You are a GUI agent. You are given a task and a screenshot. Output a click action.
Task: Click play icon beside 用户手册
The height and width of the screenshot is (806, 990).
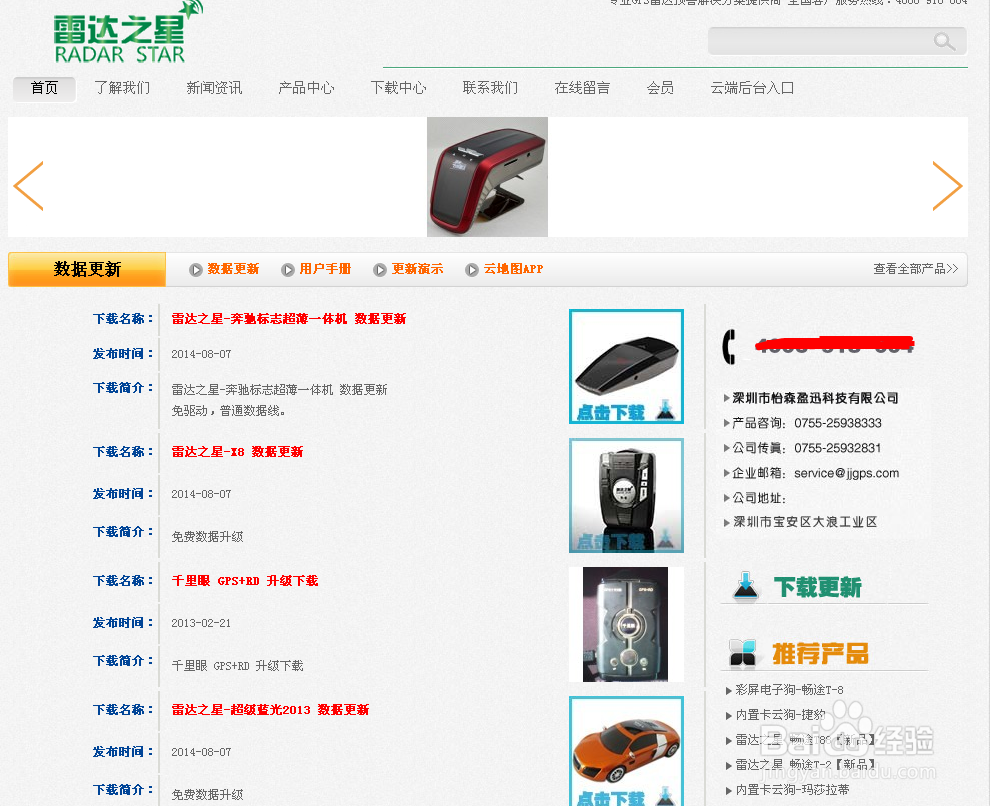(288, 270)
